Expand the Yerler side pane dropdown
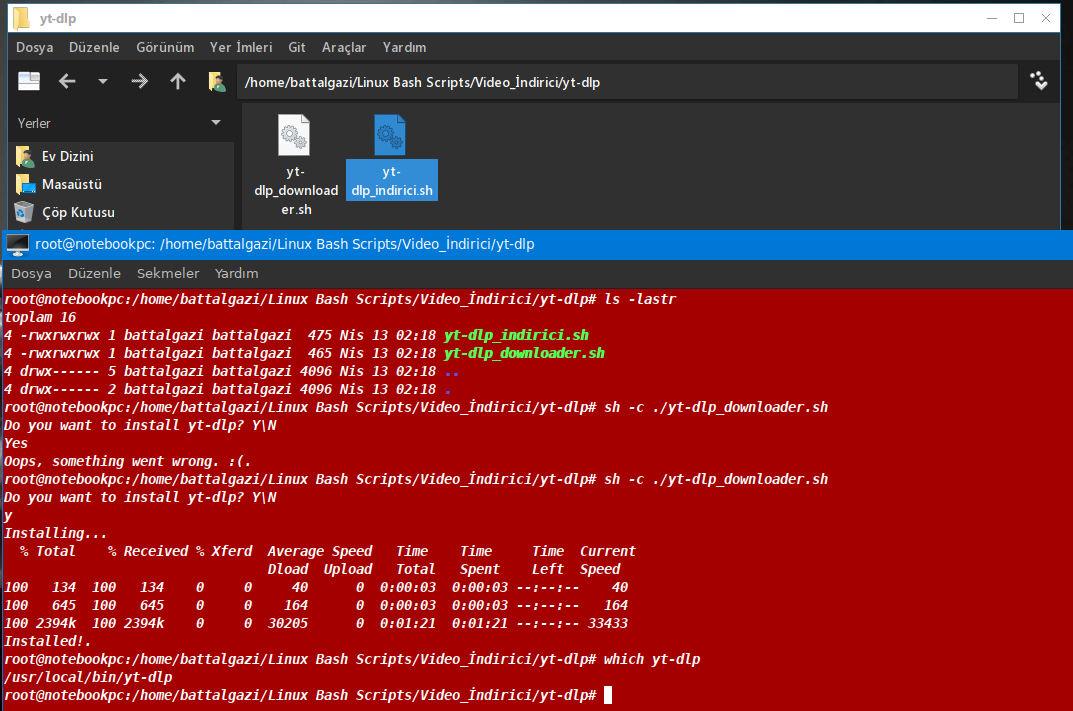Screen dimensions: 1073x711 click(216, 123)
